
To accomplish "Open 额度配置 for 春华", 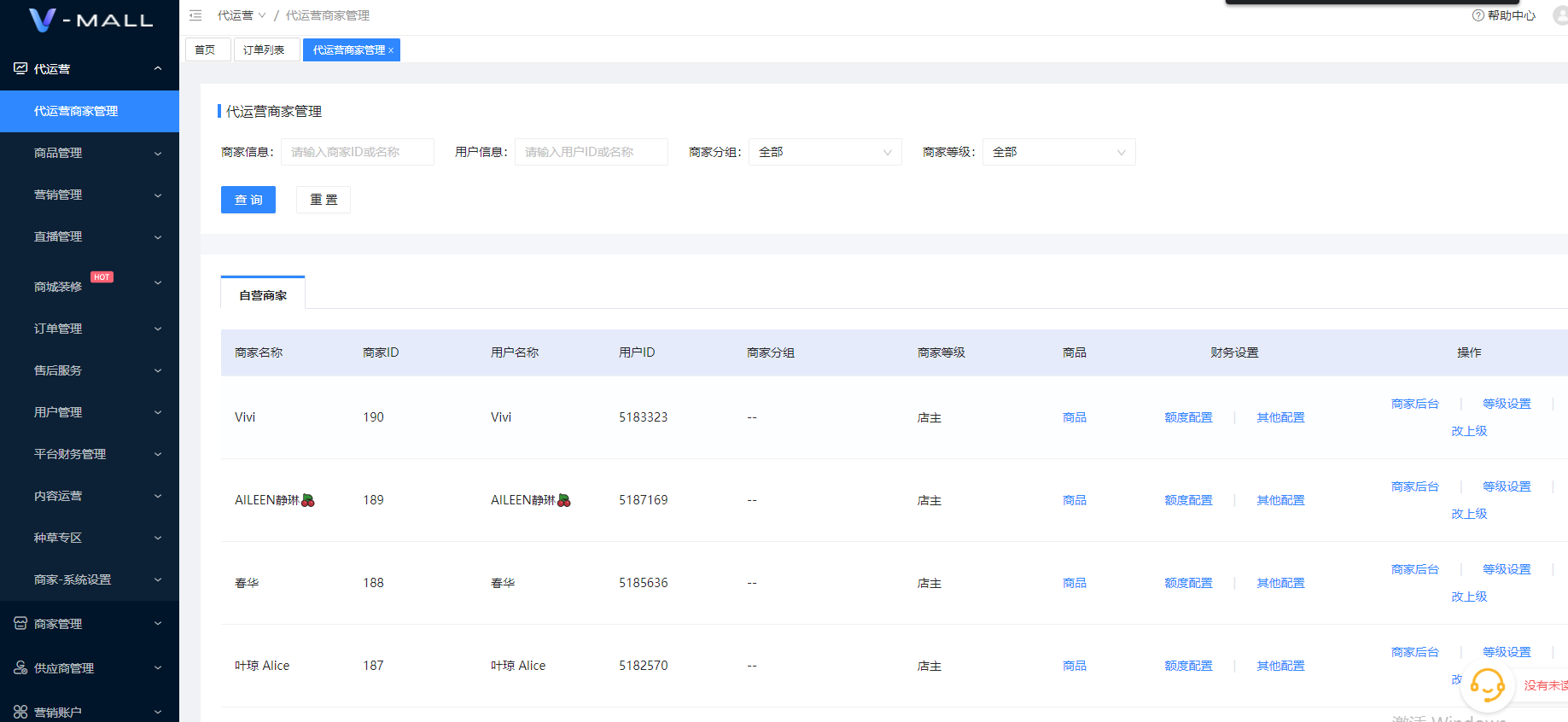I will 1188,583.
